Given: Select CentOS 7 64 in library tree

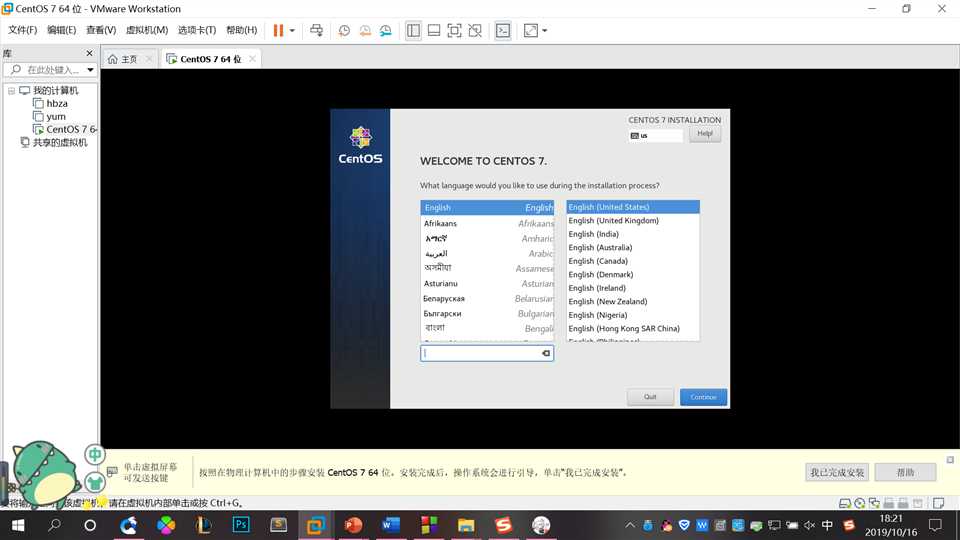Looking at the screenshot, I should [65, 129].
